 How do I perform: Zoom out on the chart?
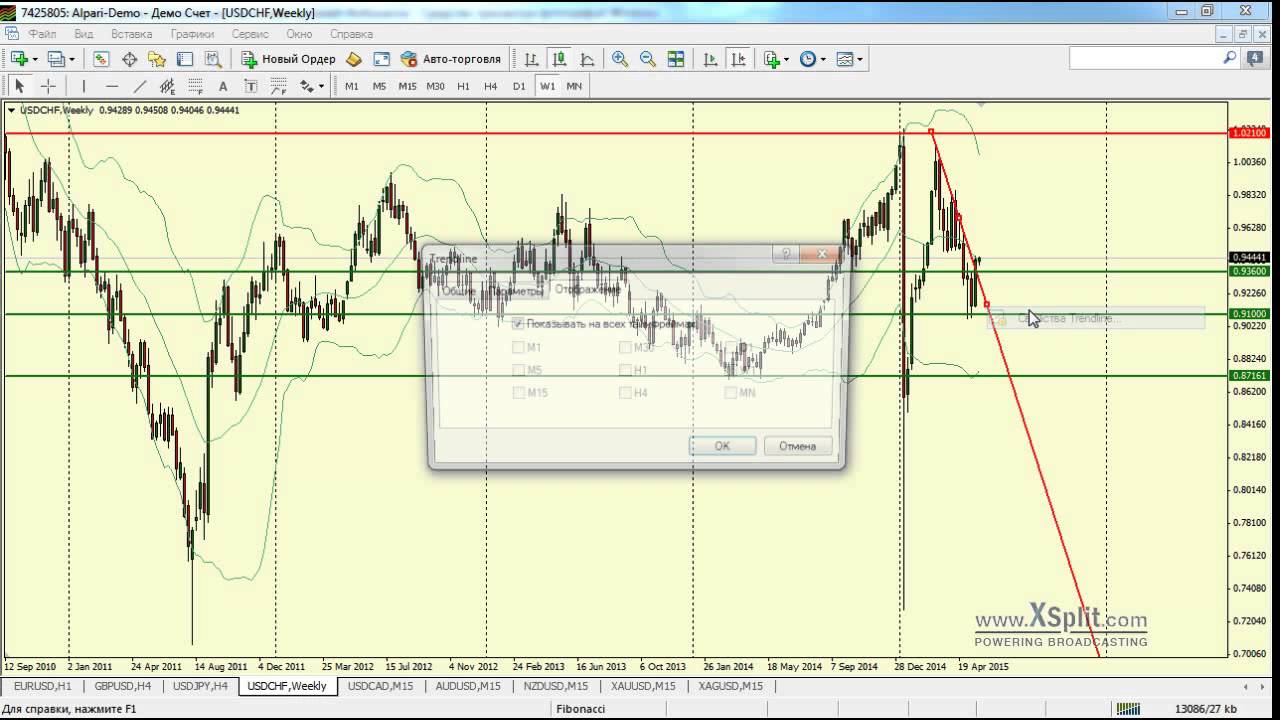[648, 59]
